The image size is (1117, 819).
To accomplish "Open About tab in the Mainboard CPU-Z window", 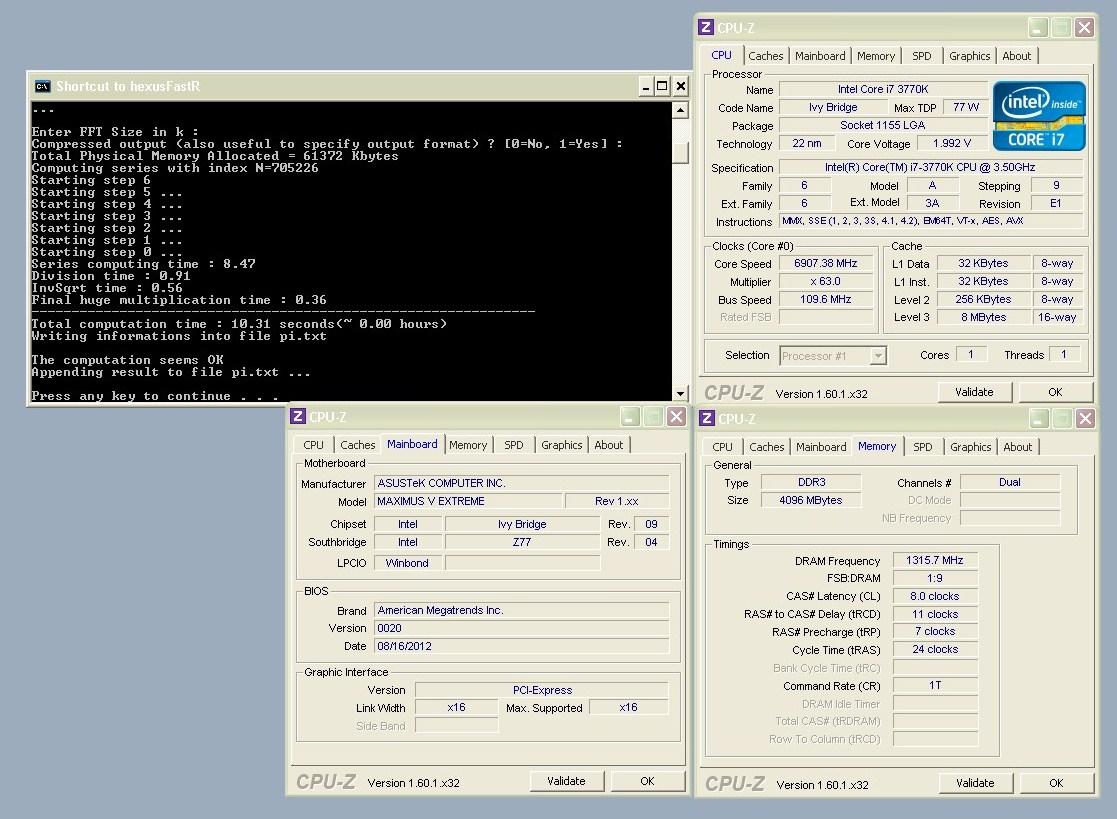I will click(x=608, y=444).
